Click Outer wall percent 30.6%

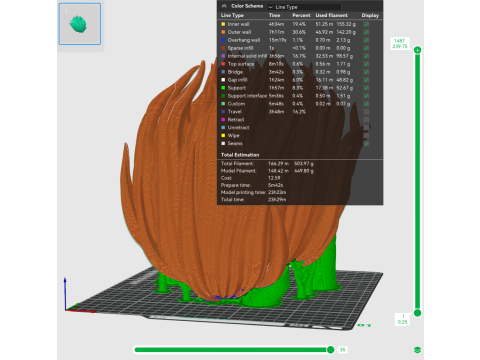(299, 32)
